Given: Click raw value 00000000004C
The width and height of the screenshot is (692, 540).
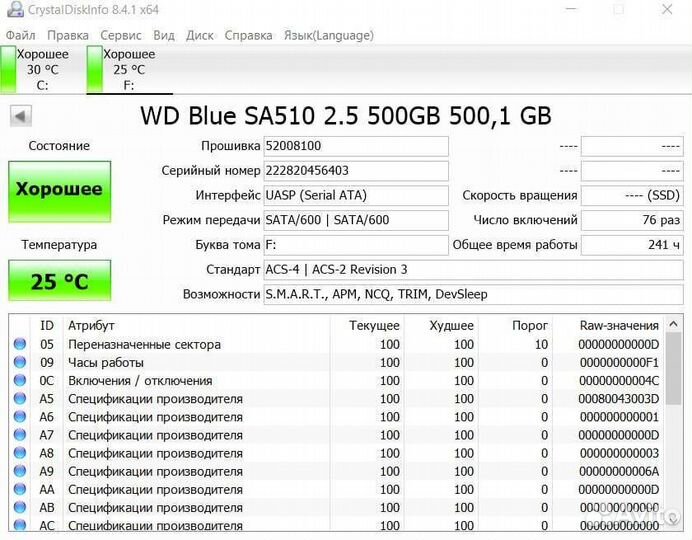Looking at the screenshot, I should pos(619,380).
